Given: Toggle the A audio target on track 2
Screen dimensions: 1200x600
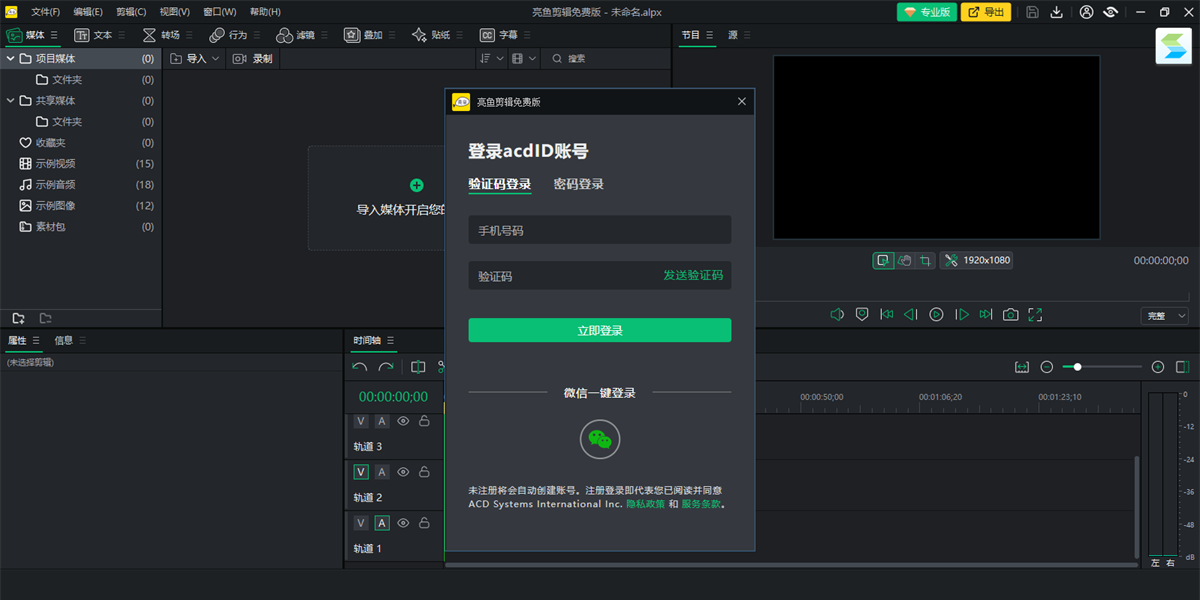Looking at the screenshot, I should [x=382, y=472].
